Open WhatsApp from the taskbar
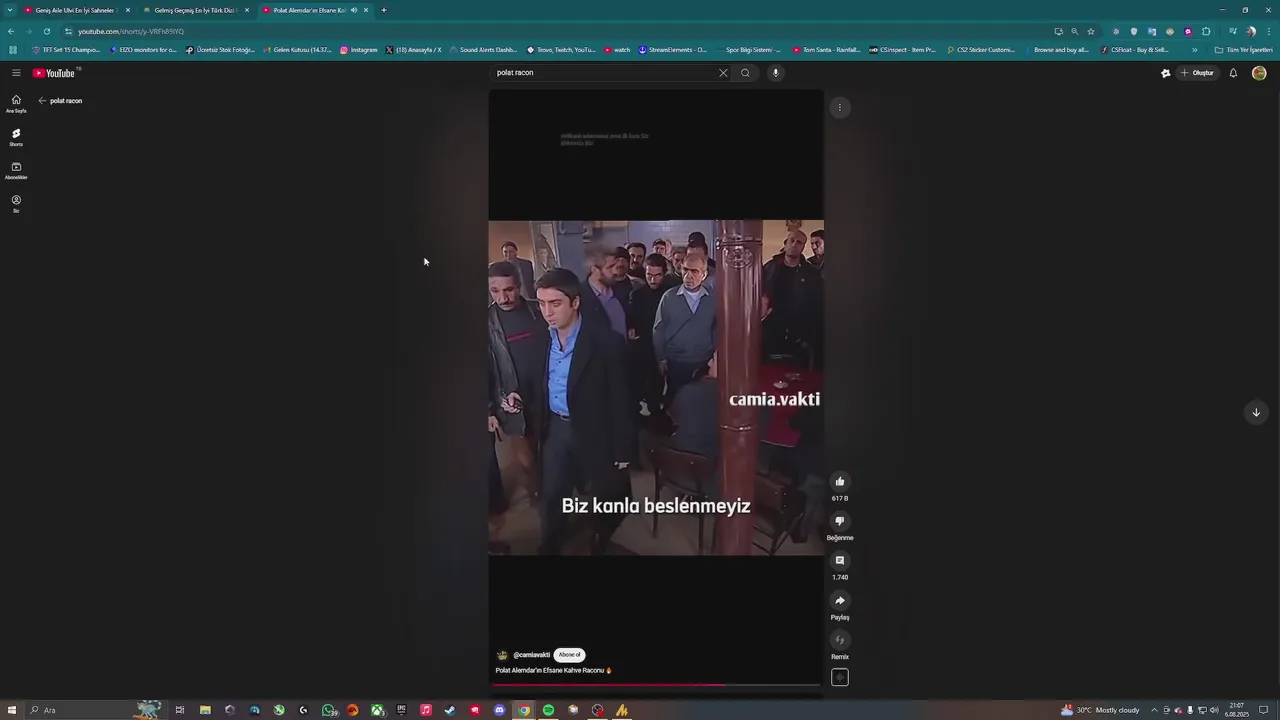This screenshot has width=1280, height=720. tap(328, 710)
